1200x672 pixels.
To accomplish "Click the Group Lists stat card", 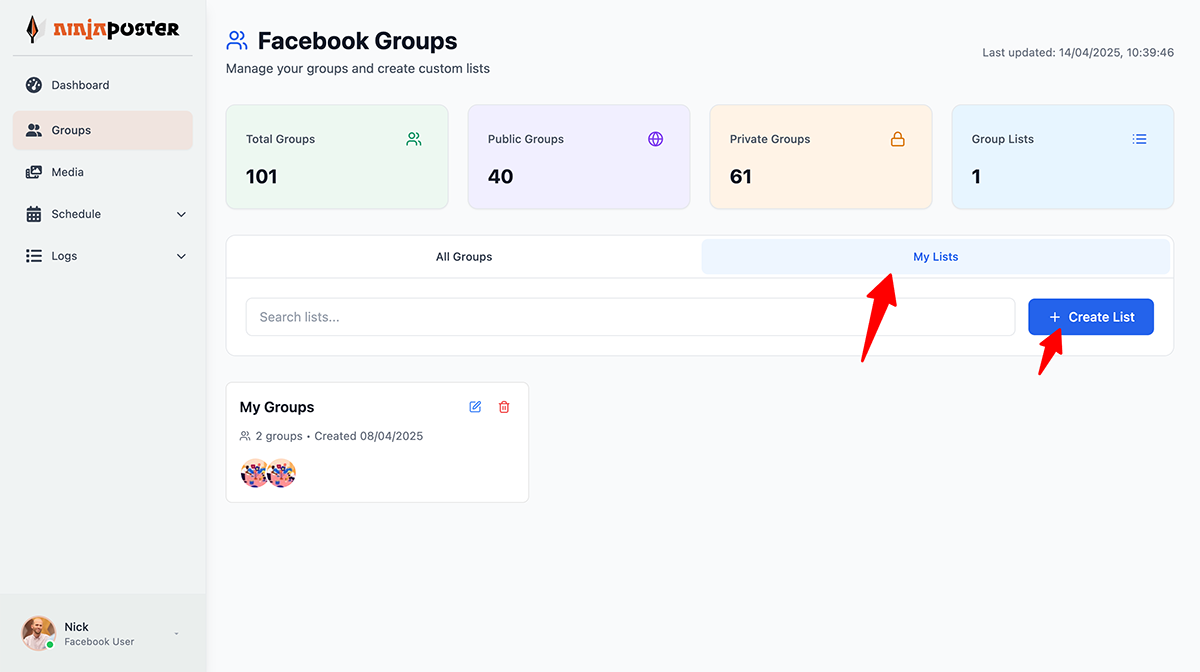I will 1063,157.
